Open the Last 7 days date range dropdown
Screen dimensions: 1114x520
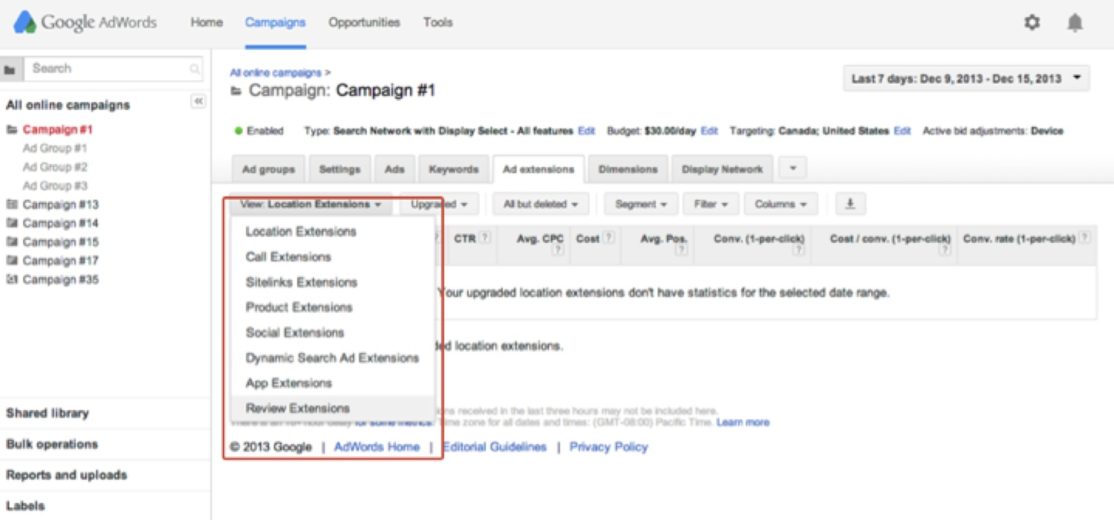(x=966, y=79)
